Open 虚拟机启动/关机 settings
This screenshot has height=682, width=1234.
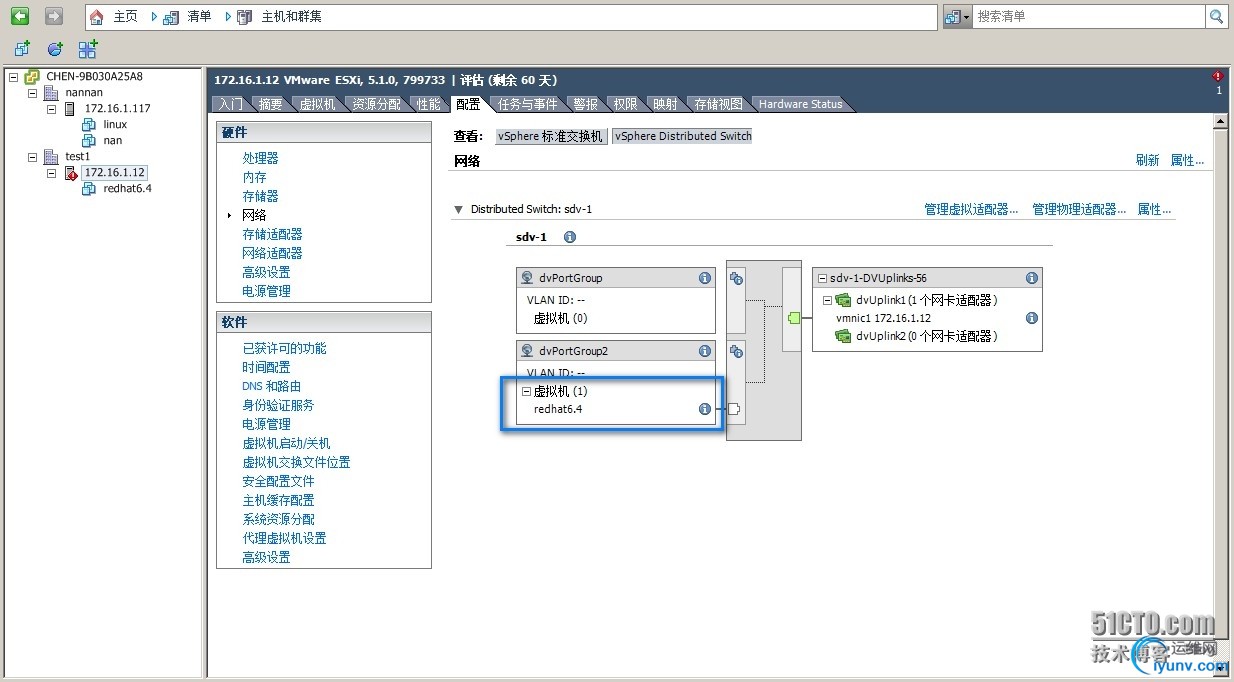286,443
